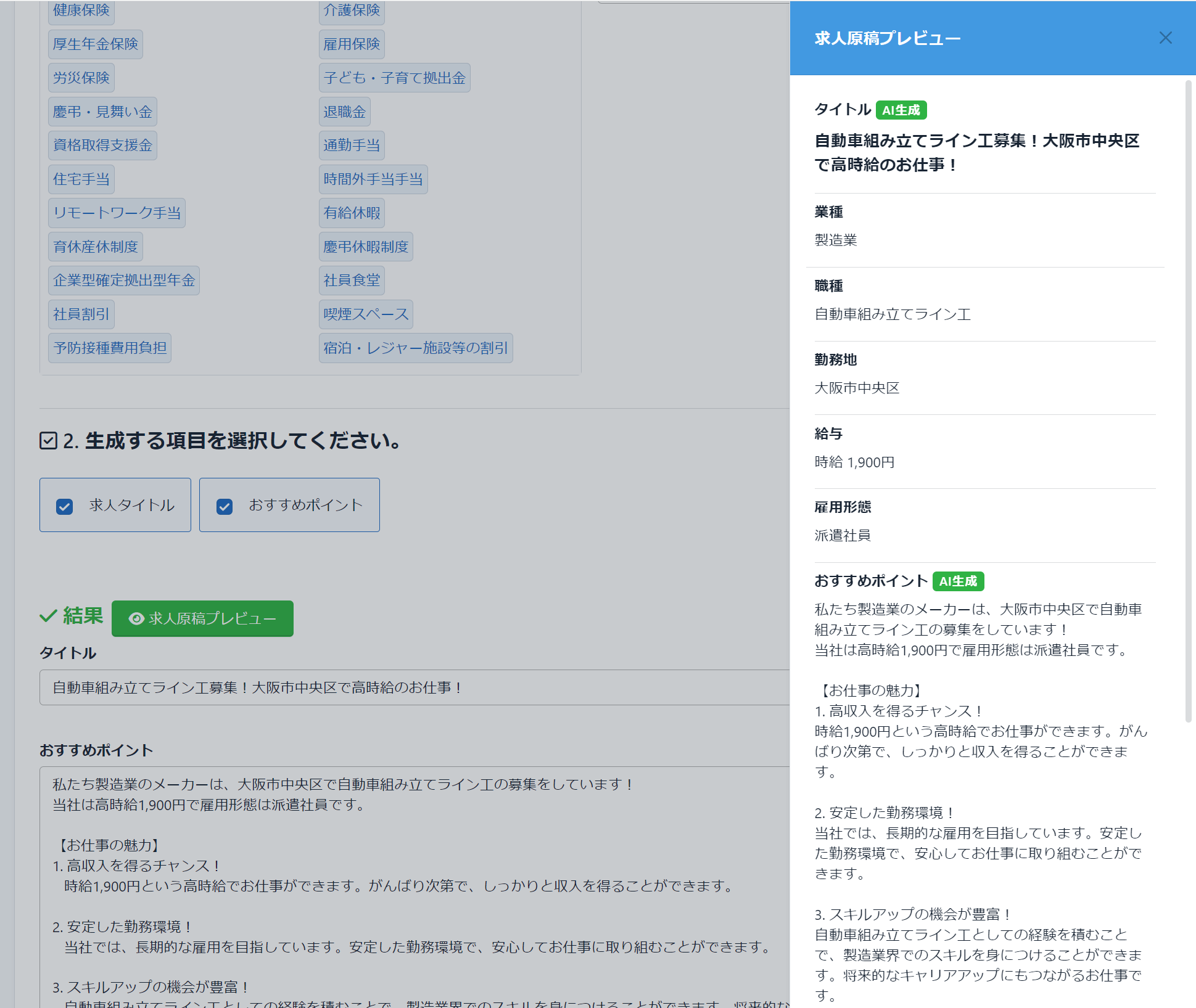
Task: Click in the タイトル result text field
Action: (413, 687)
